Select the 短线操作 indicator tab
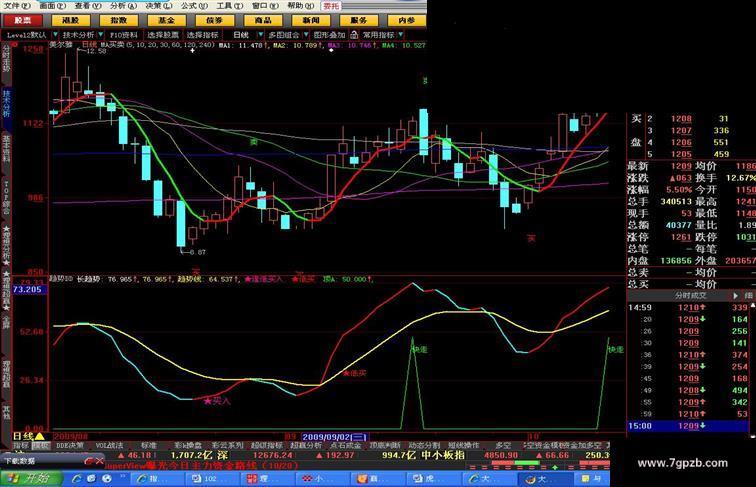 point(463,446)
